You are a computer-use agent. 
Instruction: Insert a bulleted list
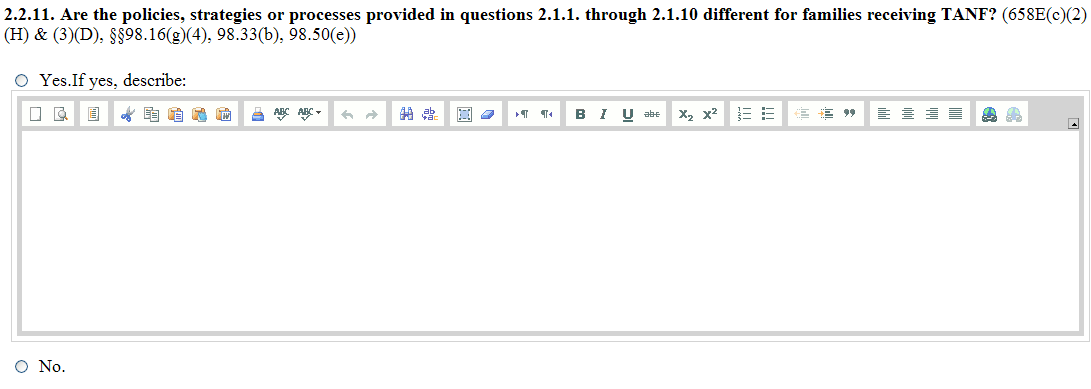[768, 114]
